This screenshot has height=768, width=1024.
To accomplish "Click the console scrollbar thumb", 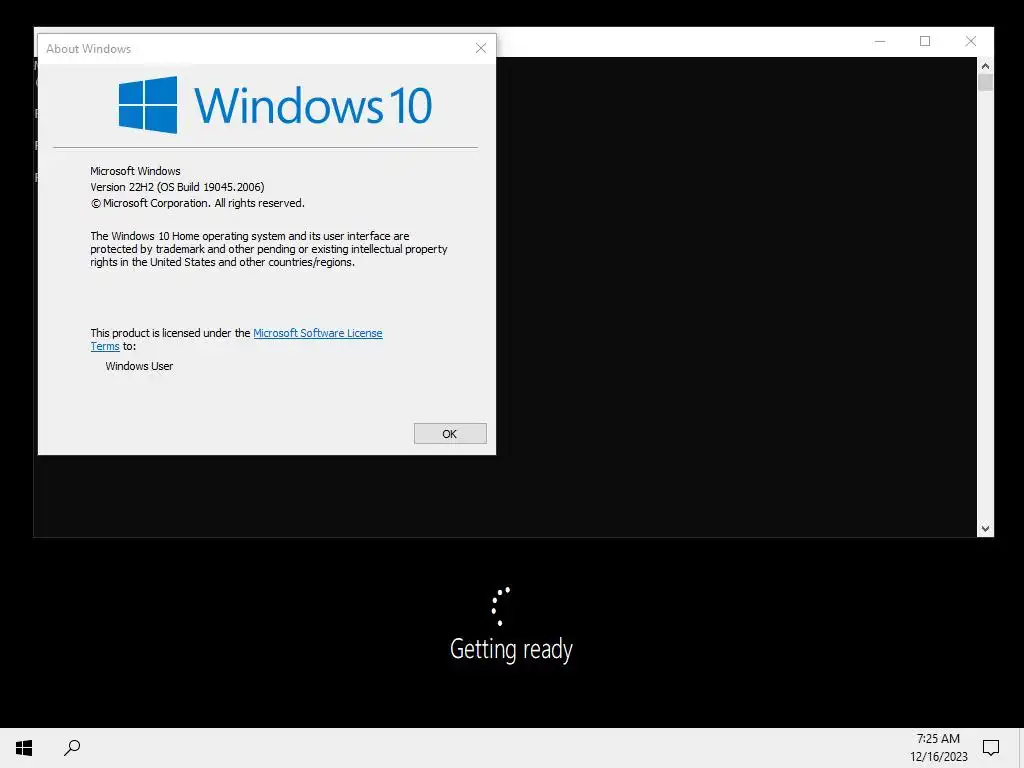I will tap(985, 83).
